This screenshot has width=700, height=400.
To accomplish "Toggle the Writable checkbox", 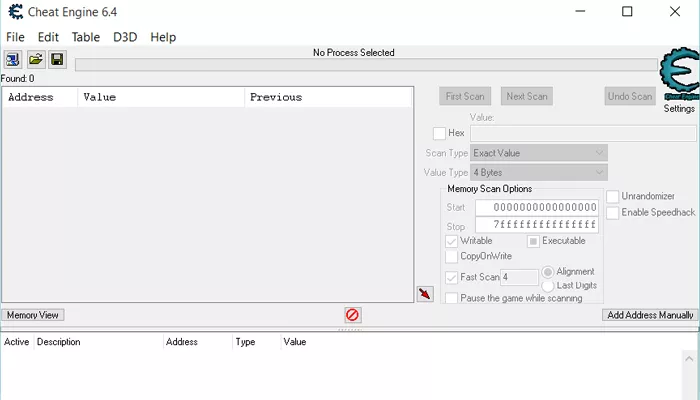I will point(451,241).
